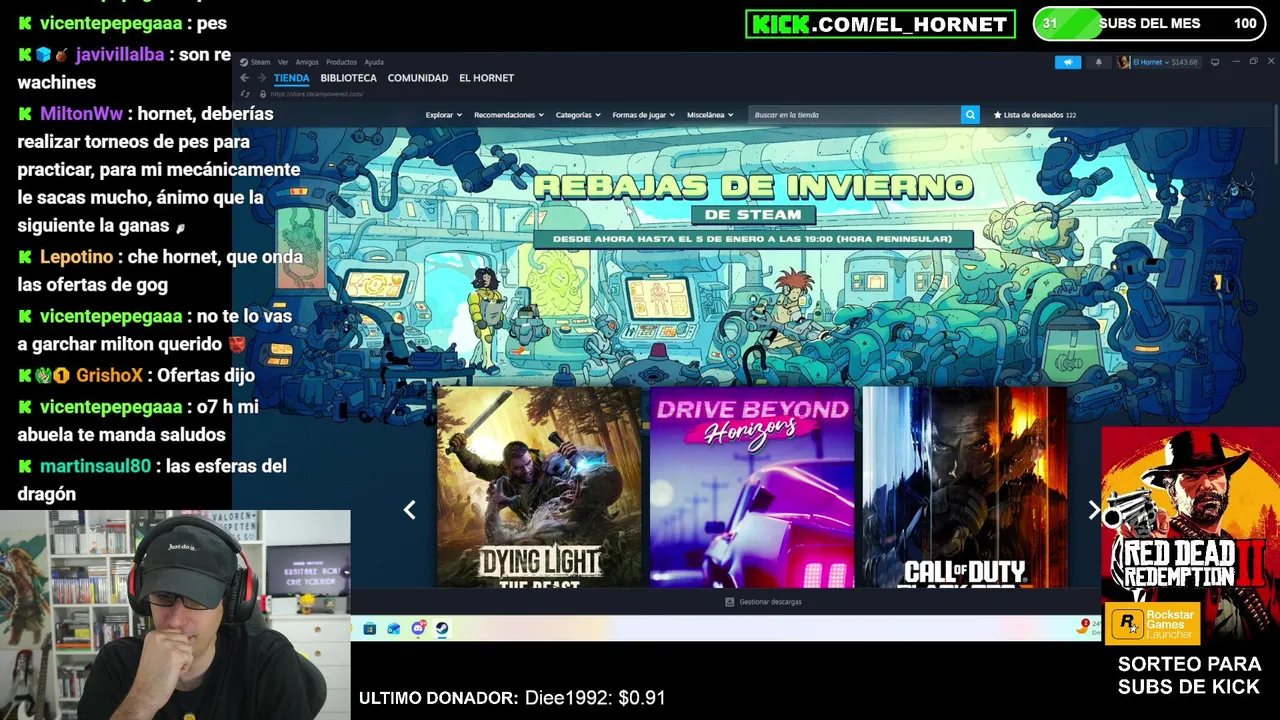The height and width of the screenshot is (720, 1280).
Task: Open the Amigos menu
Action: 307,62
